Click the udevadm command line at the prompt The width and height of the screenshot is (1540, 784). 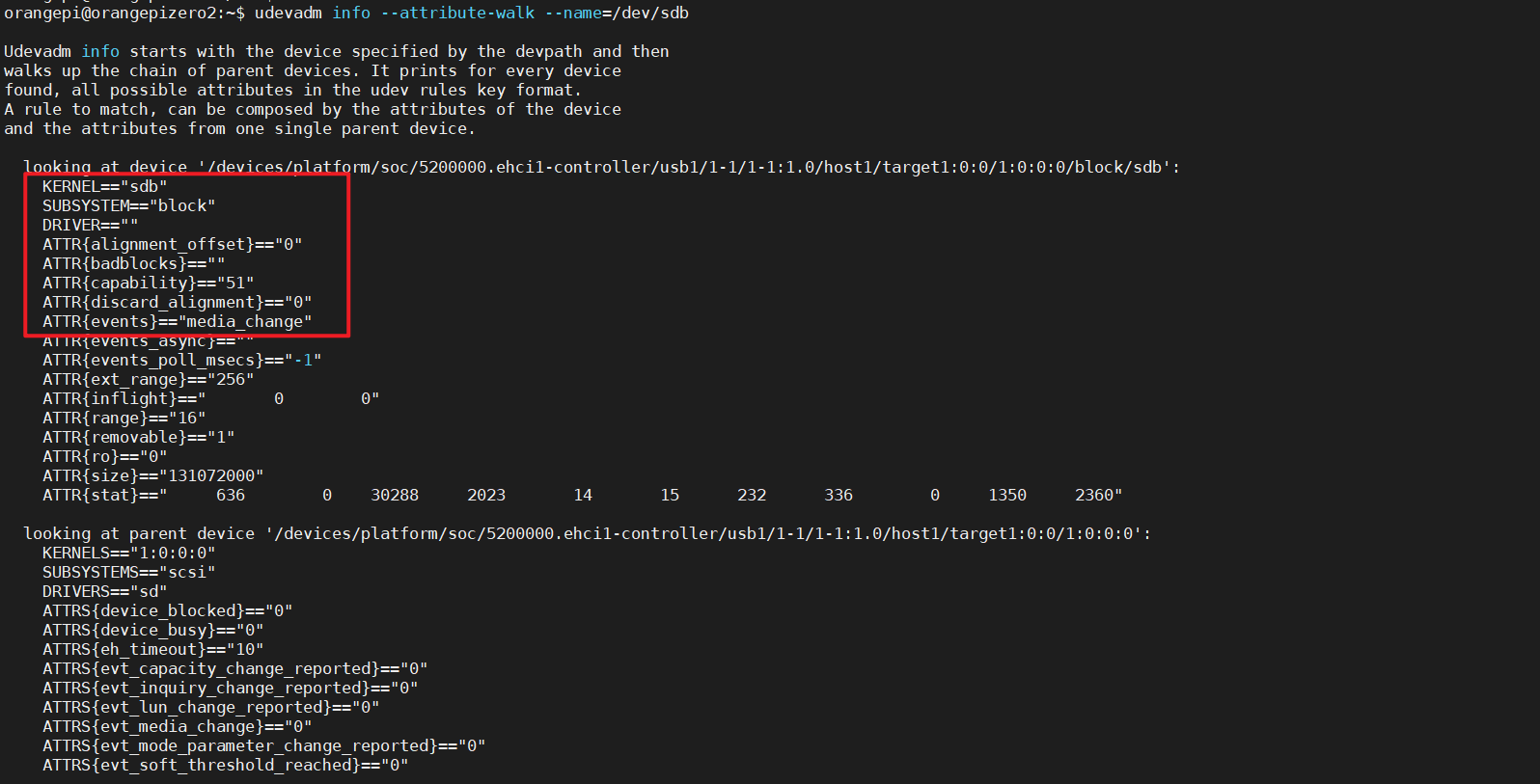471,13
